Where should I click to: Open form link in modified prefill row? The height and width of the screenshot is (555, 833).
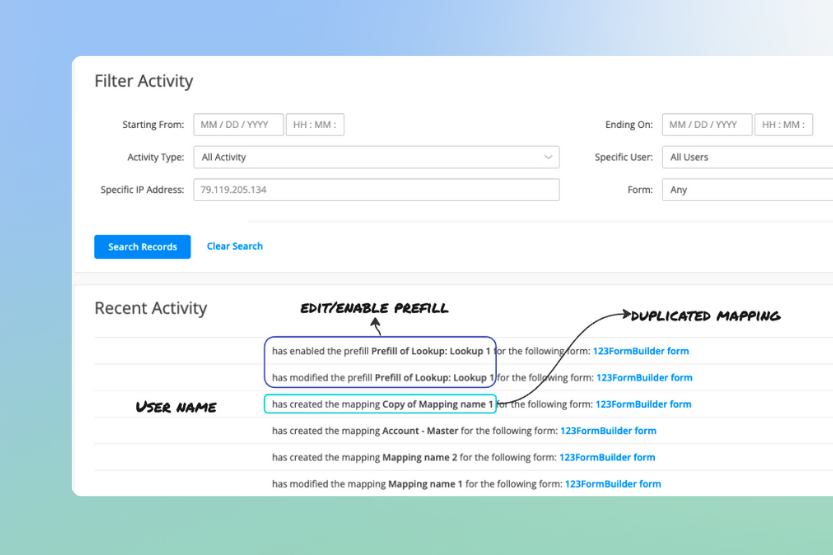pos(644,378)
